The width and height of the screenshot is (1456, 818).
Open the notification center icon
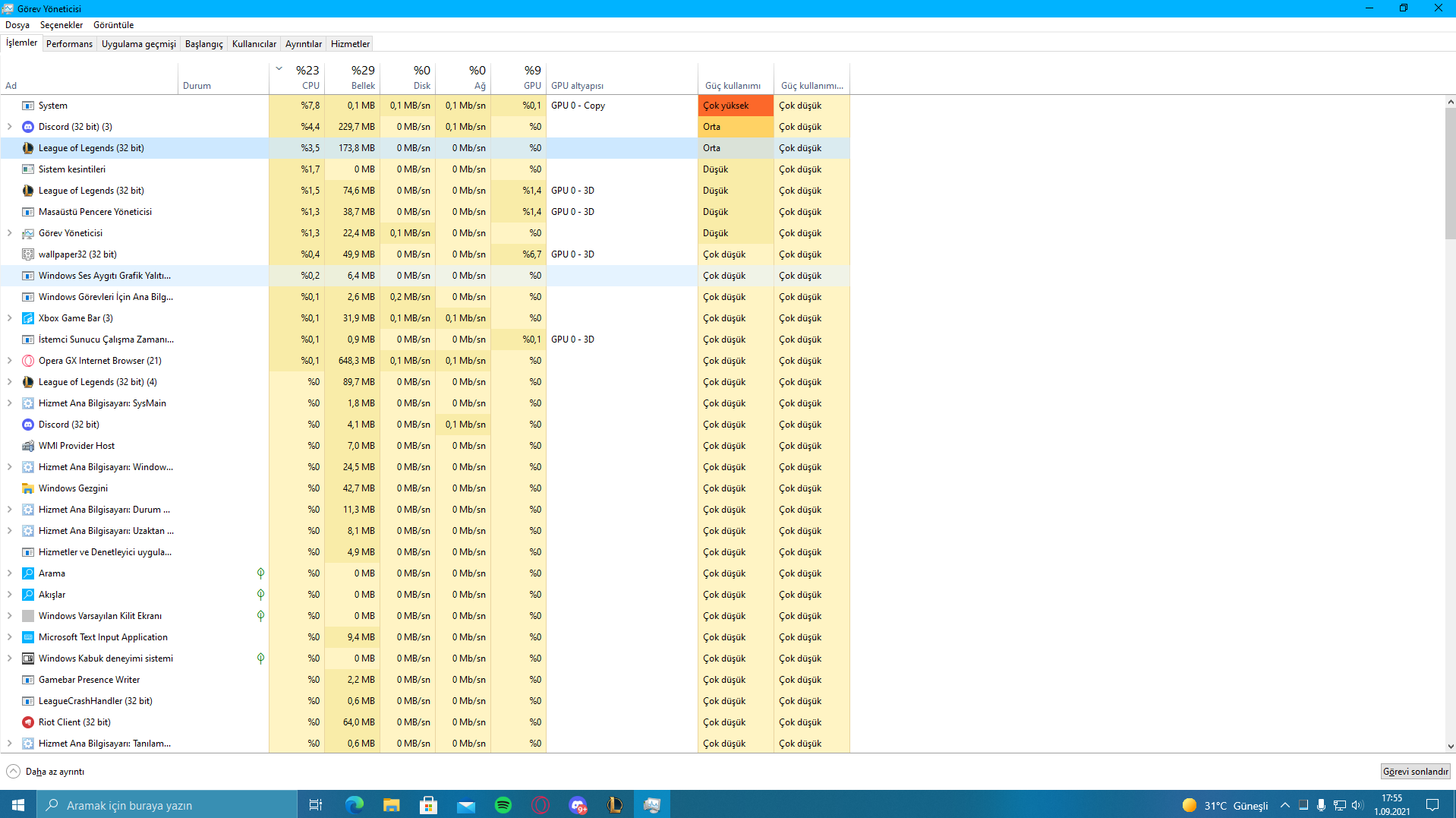point(1432,805)
